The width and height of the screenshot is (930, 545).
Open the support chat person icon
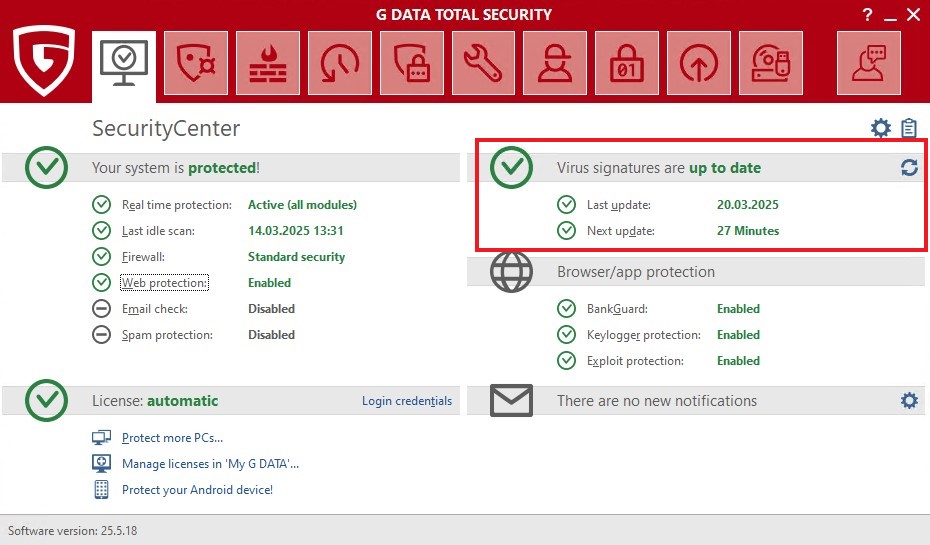point(869,63)
